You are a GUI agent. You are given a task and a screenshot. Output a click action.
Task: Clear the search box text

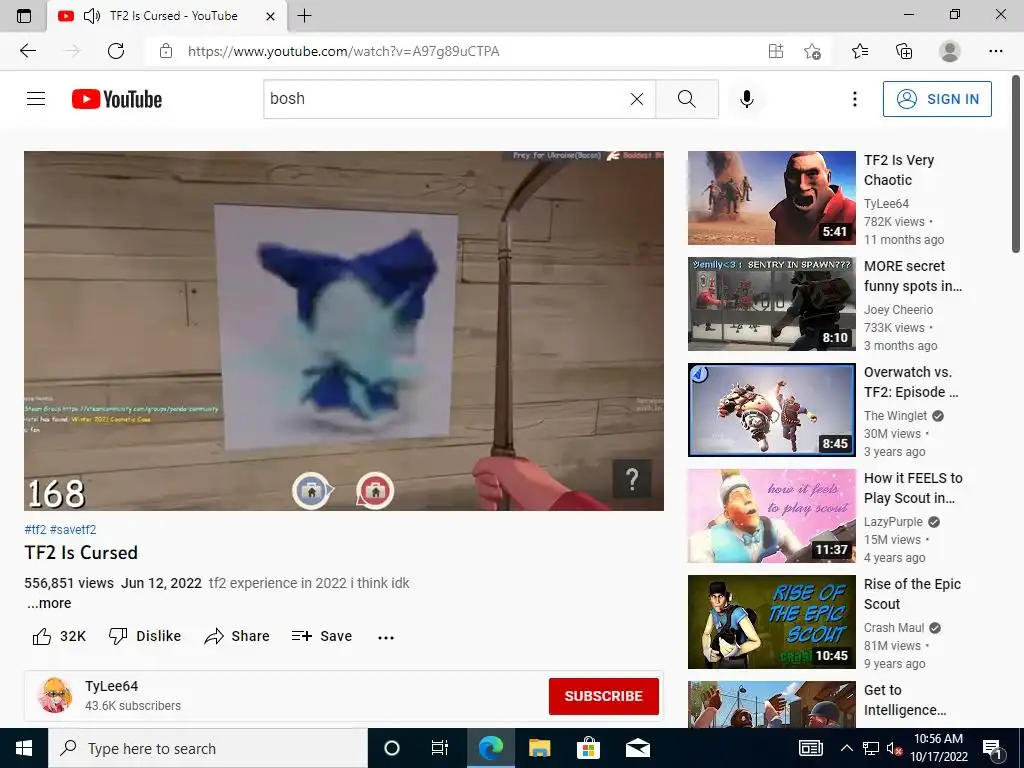click(x=637, y=99)
